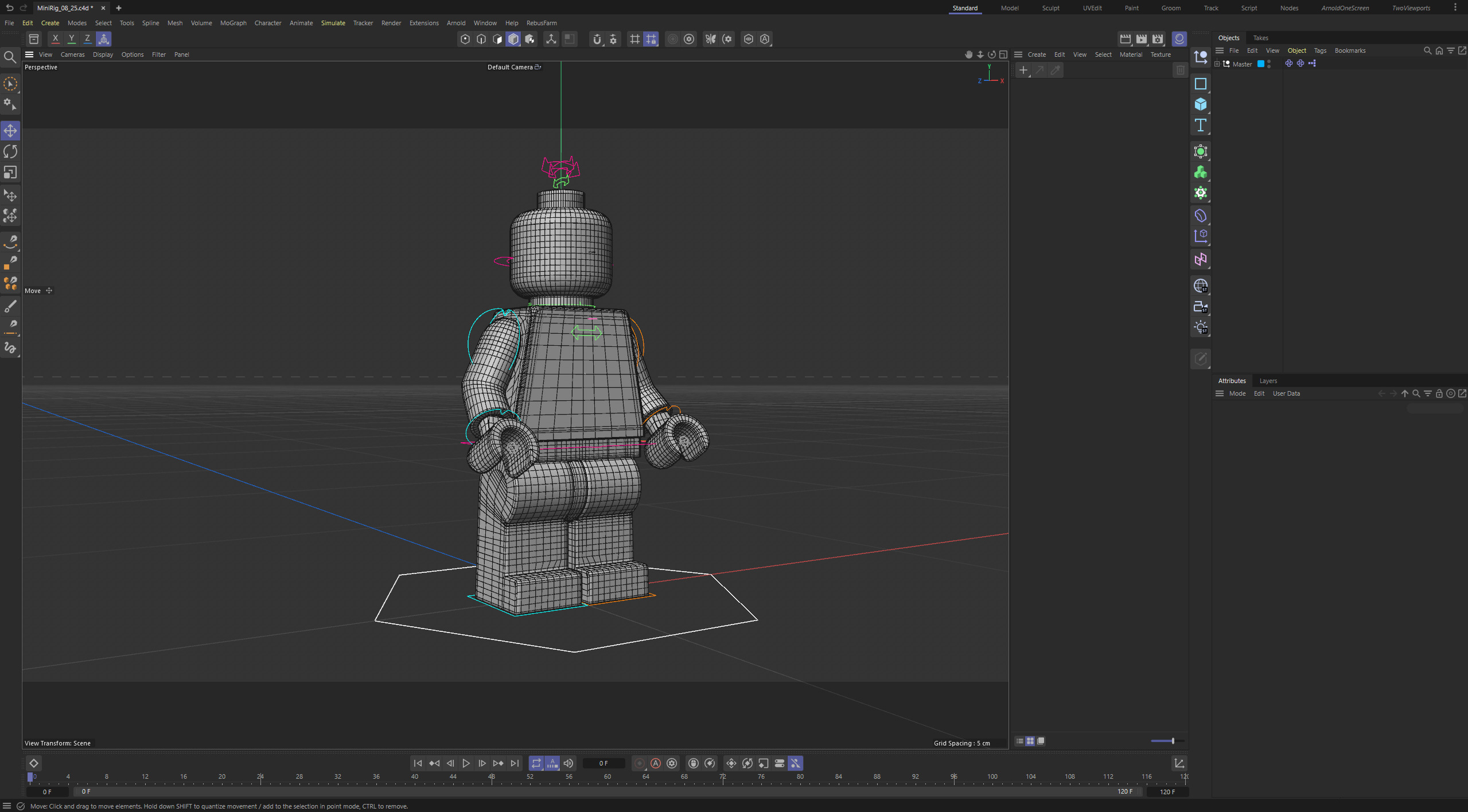Go to end of animation
The image size is (1468, 812).
pyautogui.click(x=515, y=763)
